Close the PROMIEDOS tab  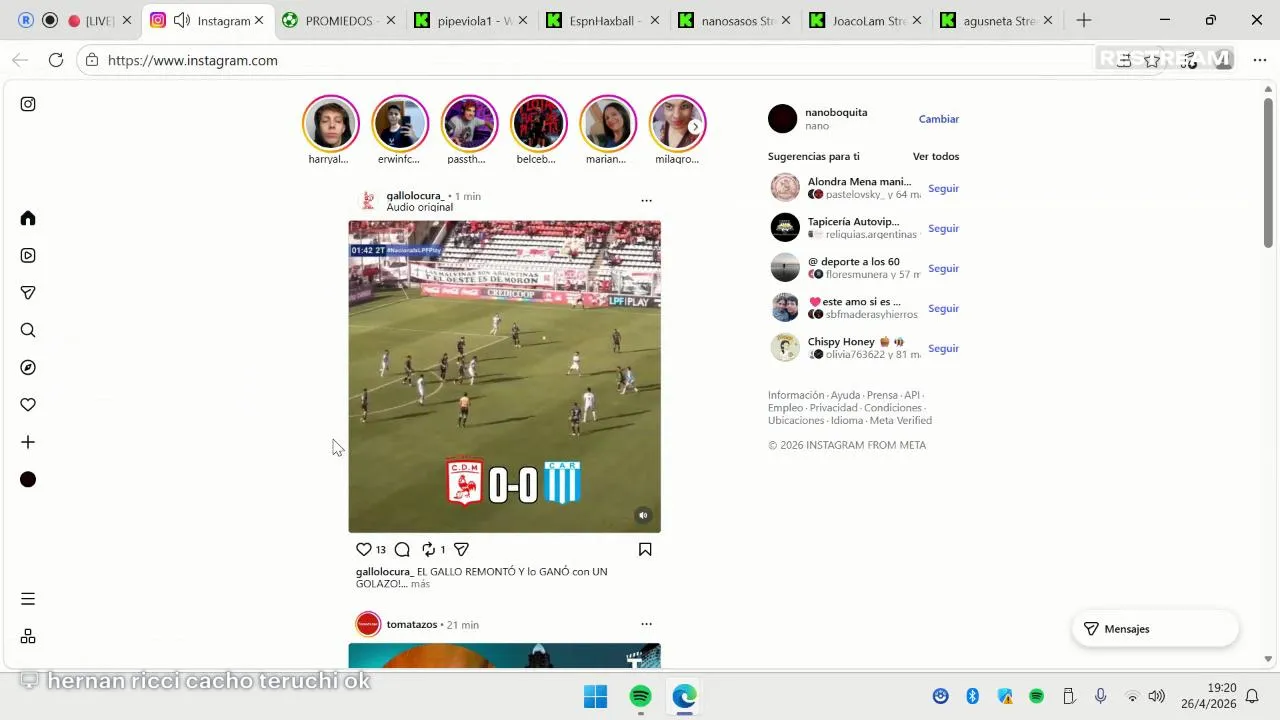coord(390,20)
